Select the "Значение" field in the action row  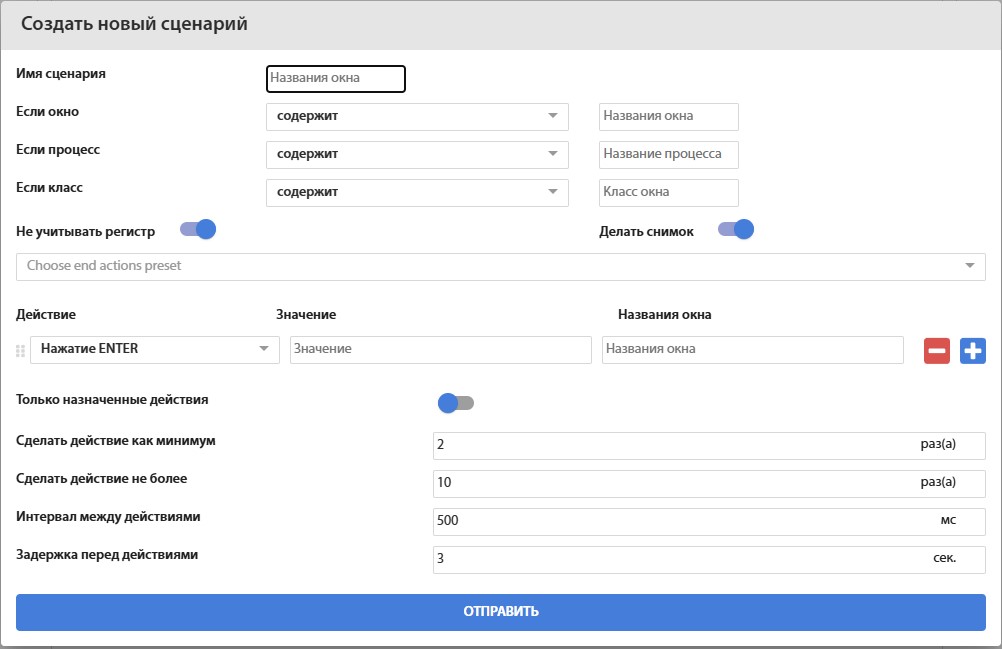441,350
